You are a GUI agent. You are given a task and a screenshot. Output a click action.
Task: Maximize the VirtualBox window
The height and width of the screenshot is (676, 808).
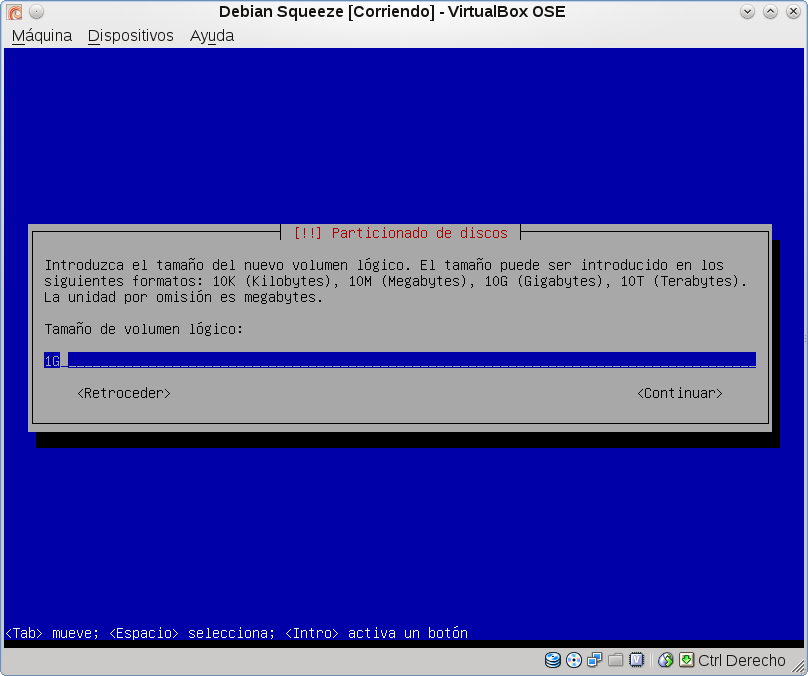pyautogui.click(x=770, y=11)
